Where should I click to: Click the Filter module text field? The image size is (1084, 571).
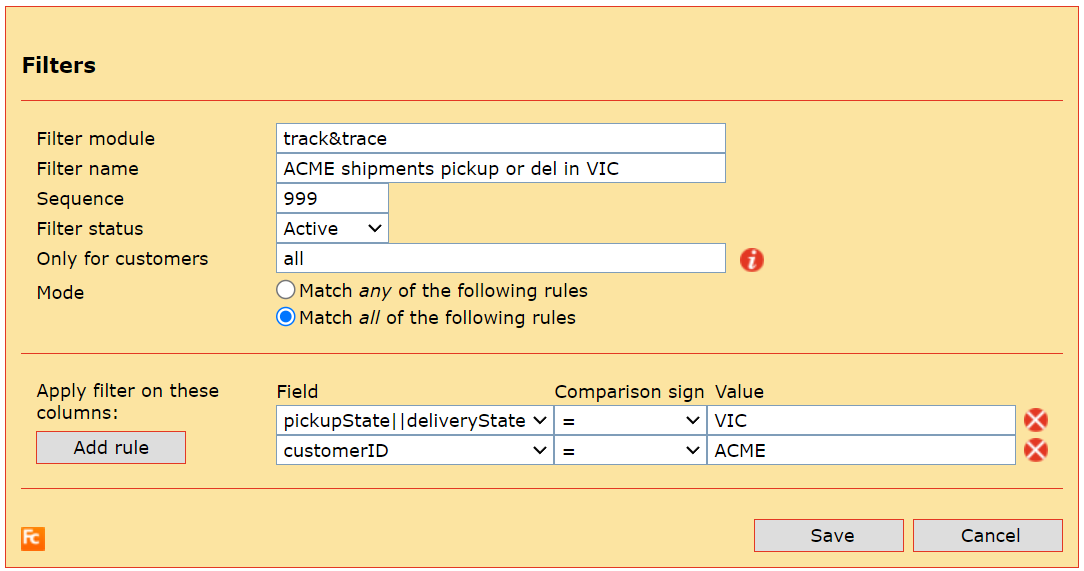[500, 139]
